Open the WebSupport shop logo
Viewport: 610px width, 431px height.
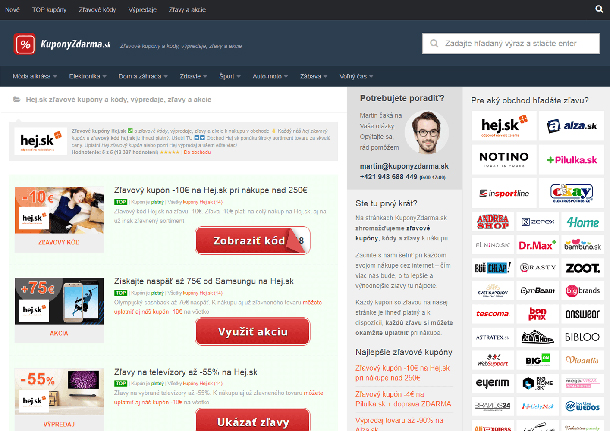pos(493,360)
